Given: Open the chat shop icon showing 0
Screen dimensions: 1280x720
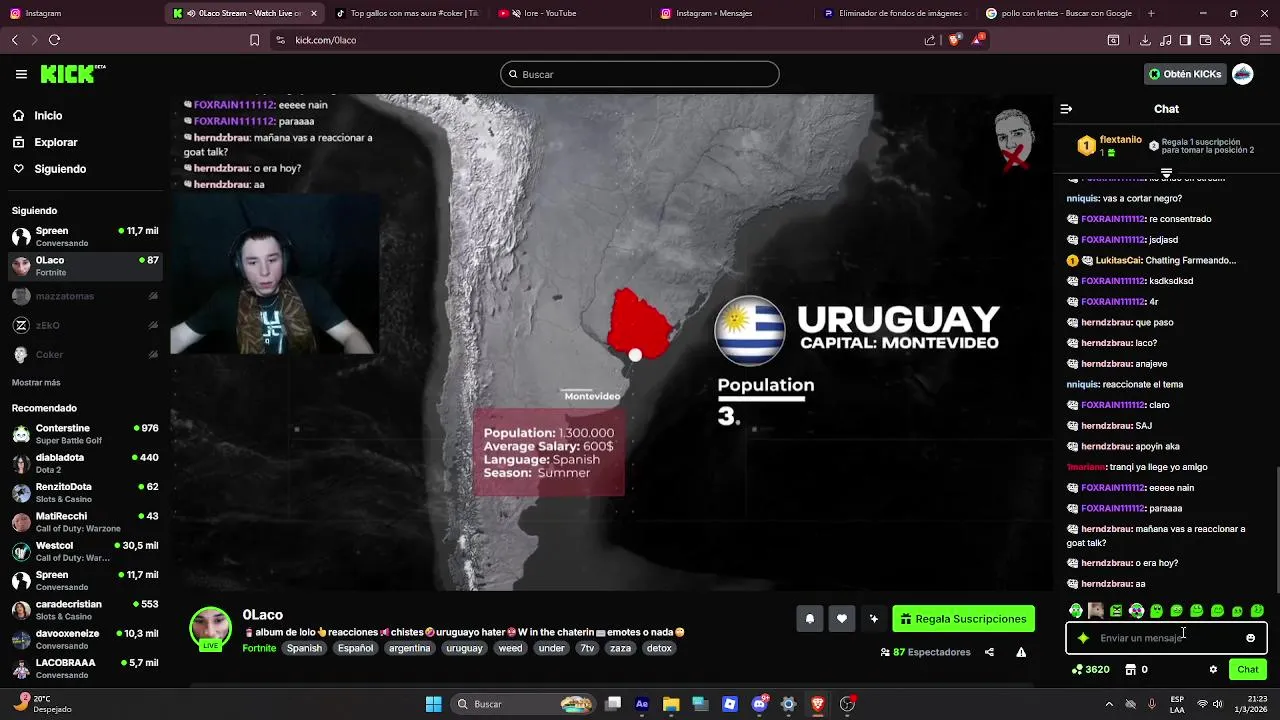Looking at the screenshot, I should click(1136, 670).
